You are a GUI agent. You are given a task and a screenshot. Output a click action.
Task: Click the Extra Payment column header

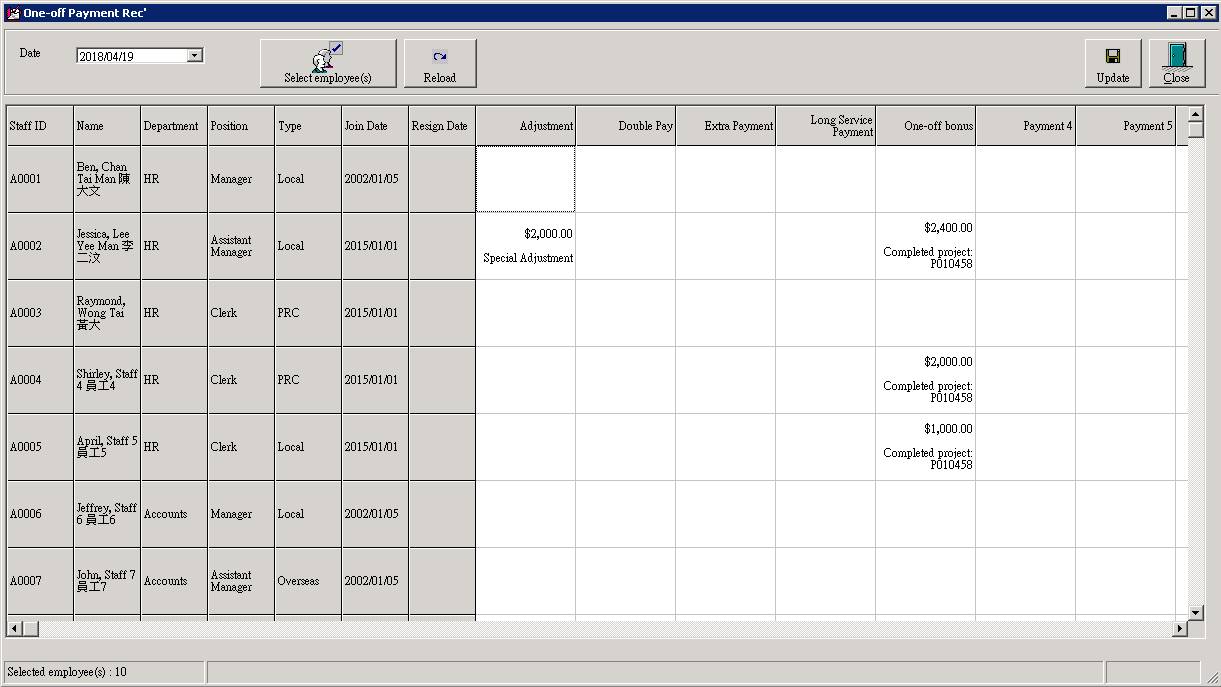[x=726, y=126]
